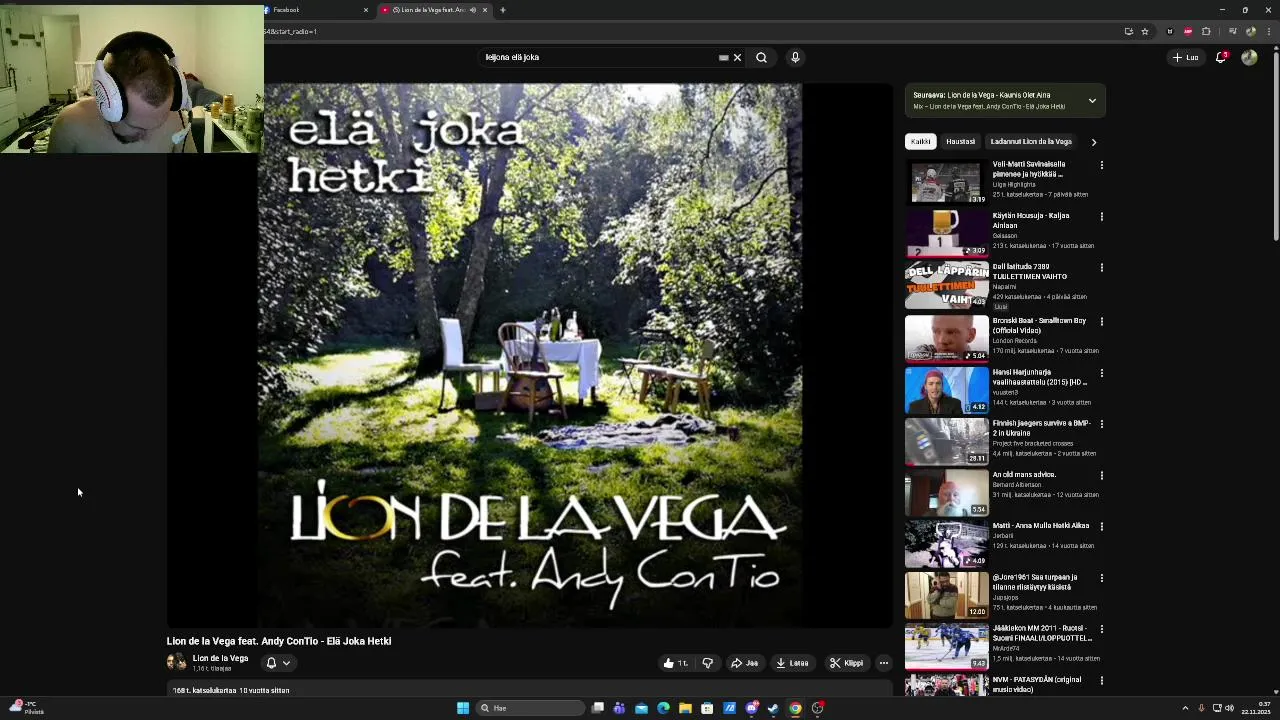1280x720 pixels.
Task: Open the AdBlock Plus extension icon
Action: pyautogui.click(x=1188, y=31)
